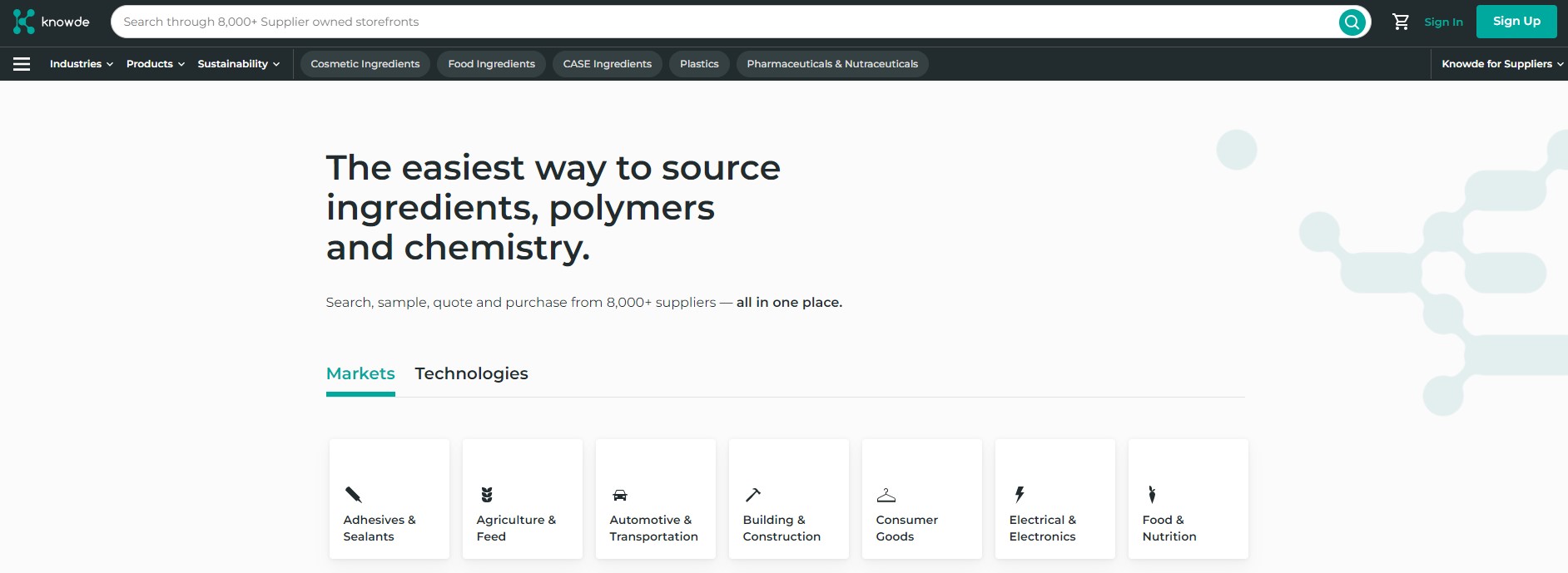
Task: Click the Sign In link
Action: 1443,22
